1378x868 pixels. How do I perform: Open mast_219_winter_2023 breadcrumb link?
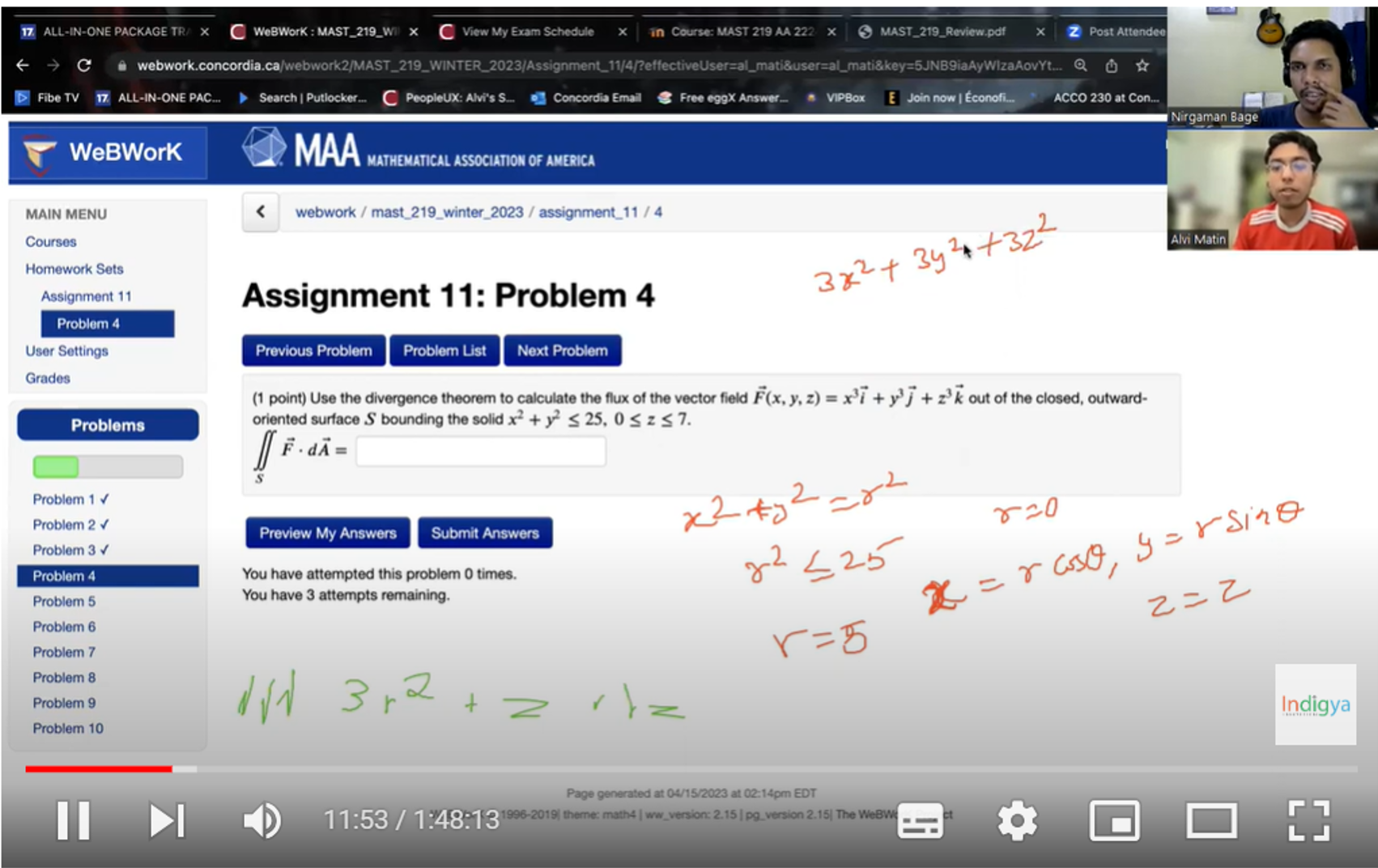pos(447,212)
